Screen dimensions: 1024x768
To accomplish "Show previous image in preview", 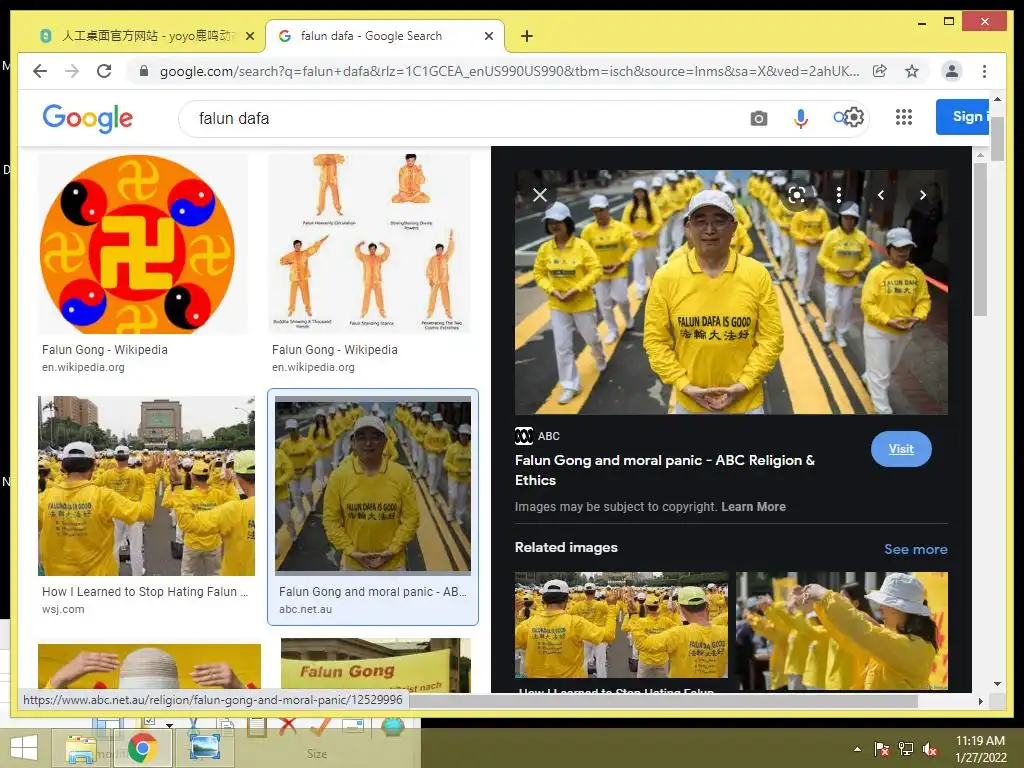I will coord(881,195).
